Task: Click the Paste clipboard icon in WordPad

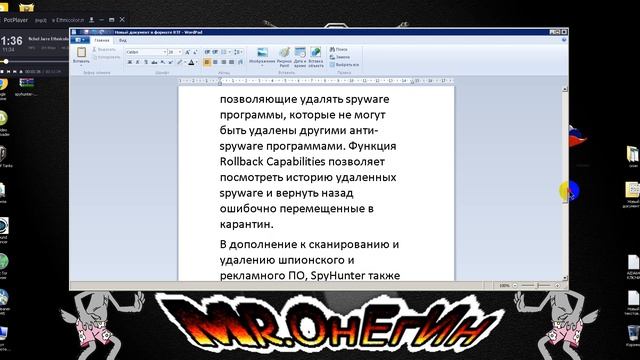Action: (81, 52)
